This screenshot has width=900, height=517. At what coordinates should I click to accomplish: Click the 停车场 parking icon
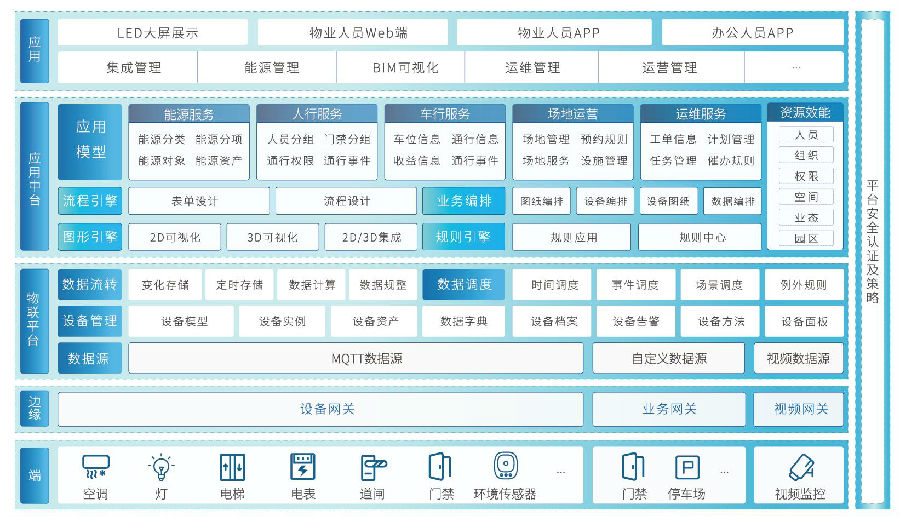(x=686, y=467)
